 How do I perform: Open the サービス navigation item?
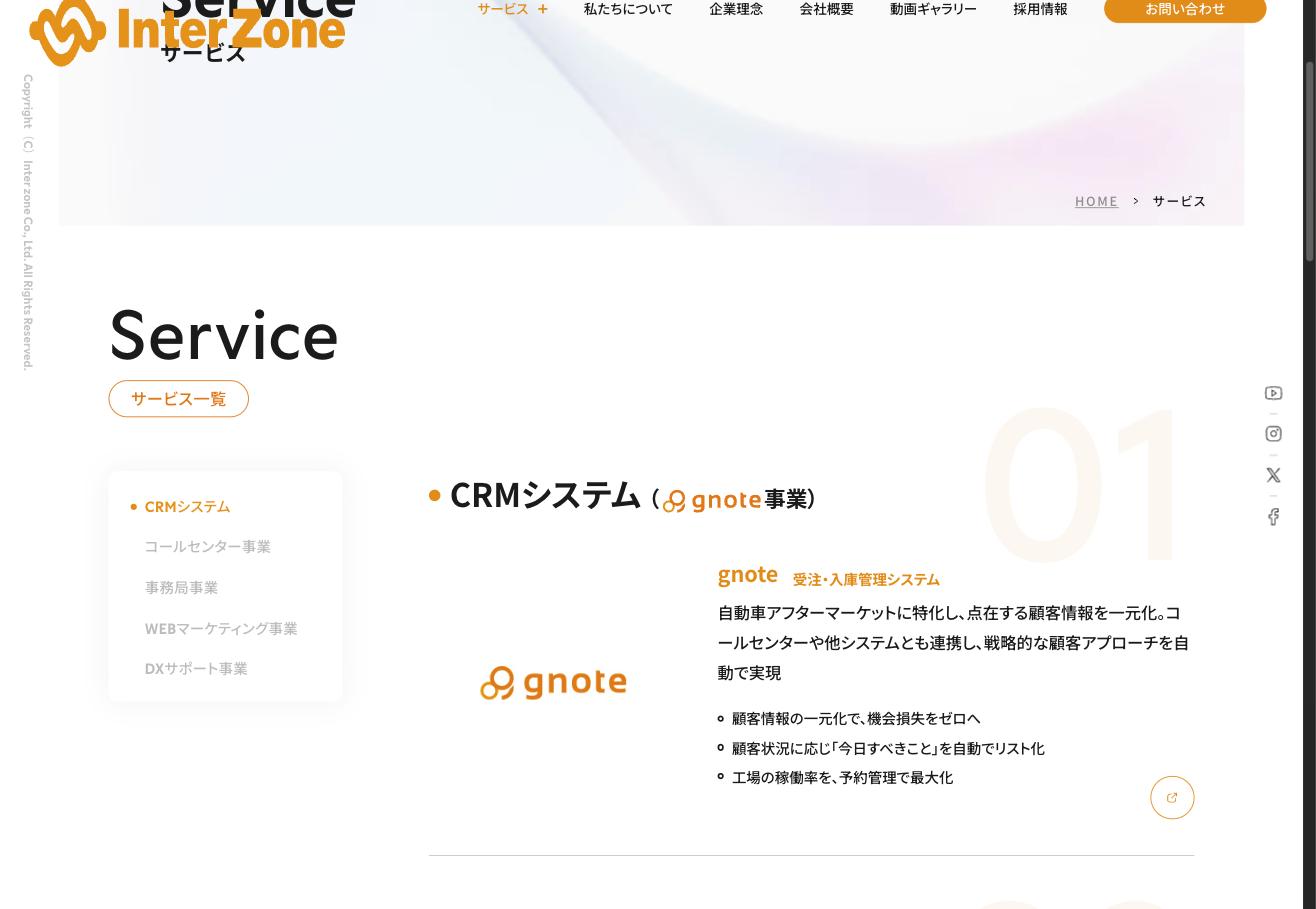pyautogui.click(x=503, y=9)
